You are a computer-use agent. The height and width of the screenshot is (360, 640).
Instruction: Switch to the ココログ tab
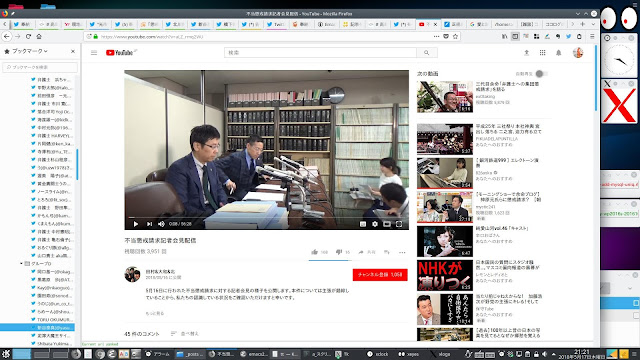click(x=554, y=24)
